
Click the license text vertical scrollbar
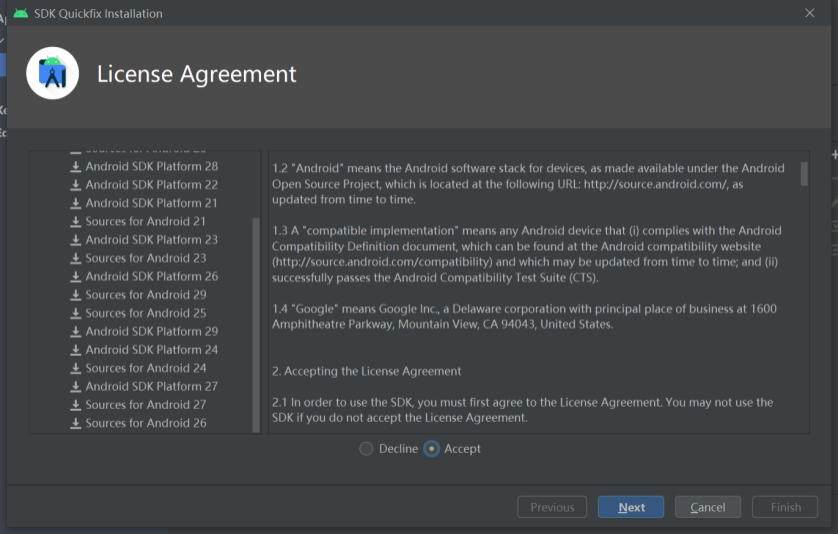pos(805,173)
